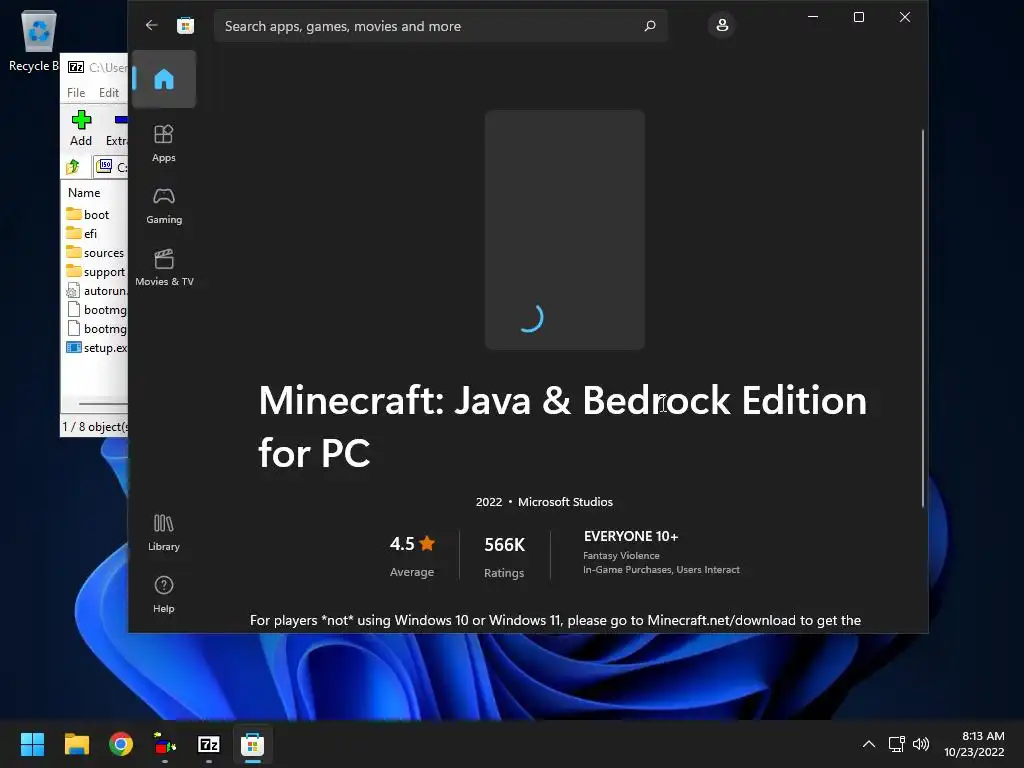Click the colorful app icon next to Chrome
This screenshot has width=1024, height=768.
coord(165,744)
